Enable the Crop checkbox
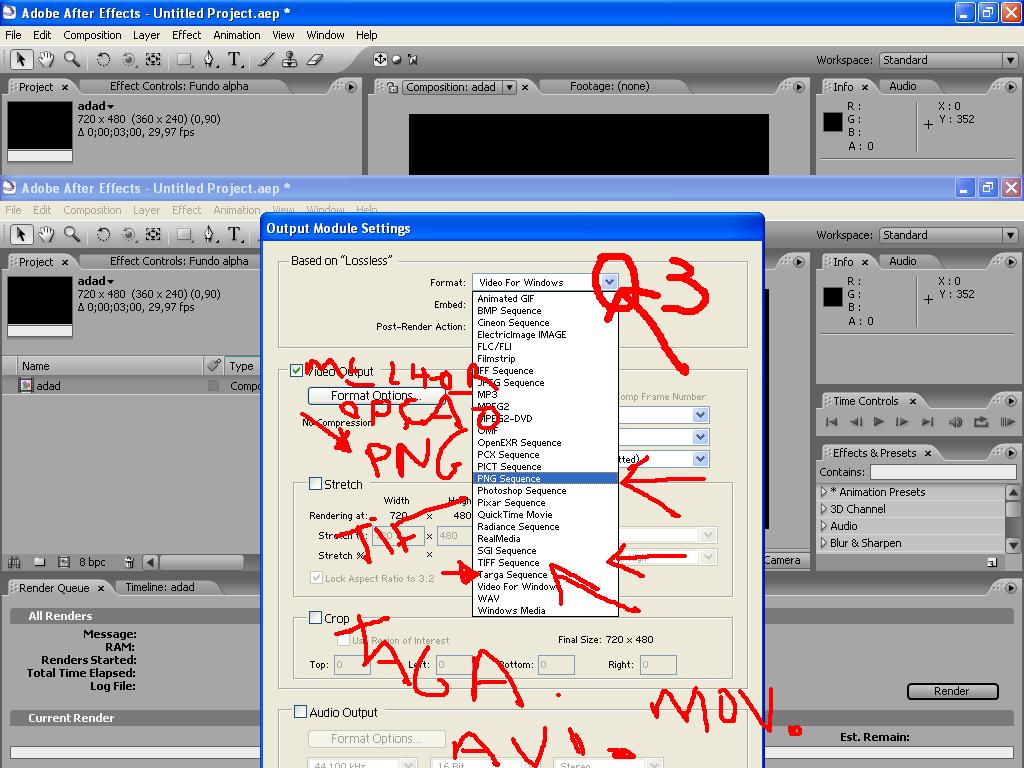This screenshot has width=1024, height=768. point(315,618)
